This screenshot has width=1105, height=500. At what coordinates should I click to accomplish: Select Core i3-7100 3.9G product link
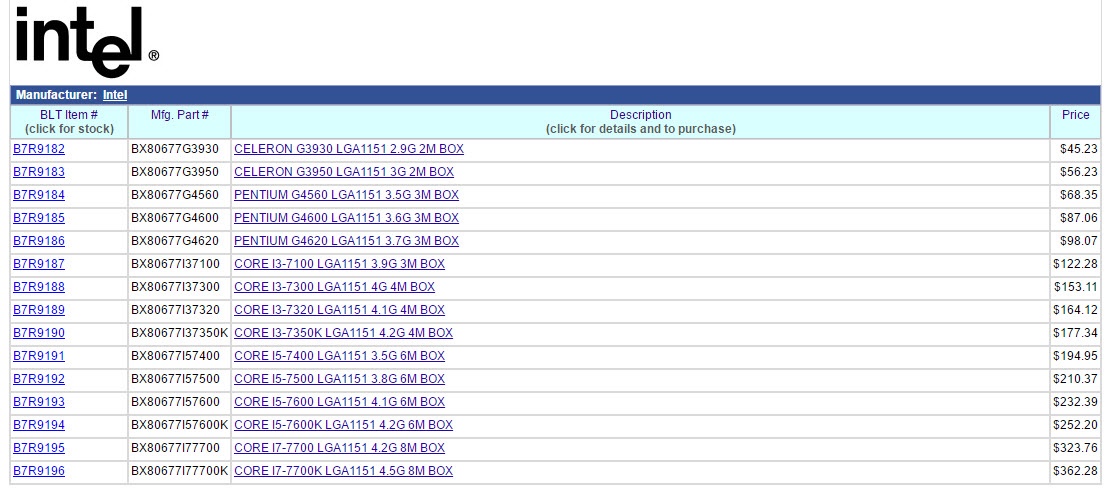tap(339, 264)
